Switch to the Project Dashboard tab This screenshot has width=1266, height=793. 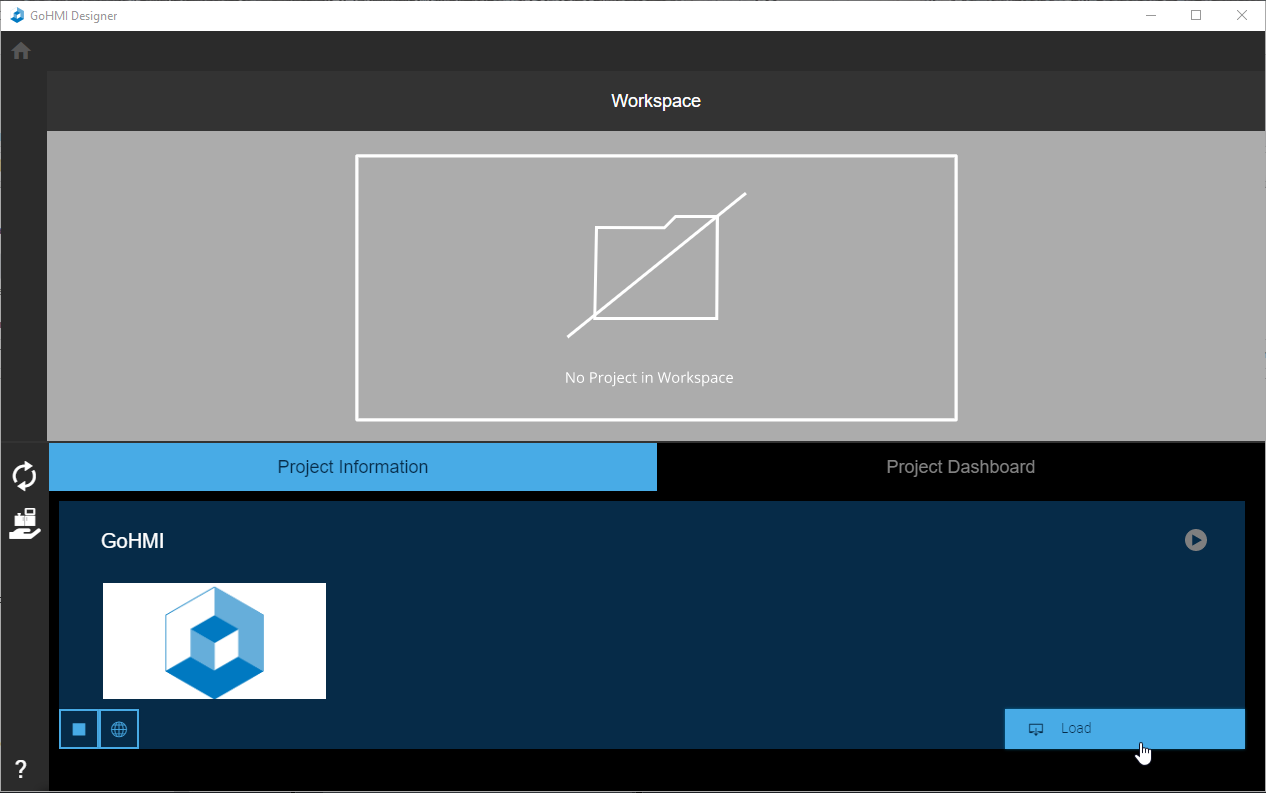[961, 467]
